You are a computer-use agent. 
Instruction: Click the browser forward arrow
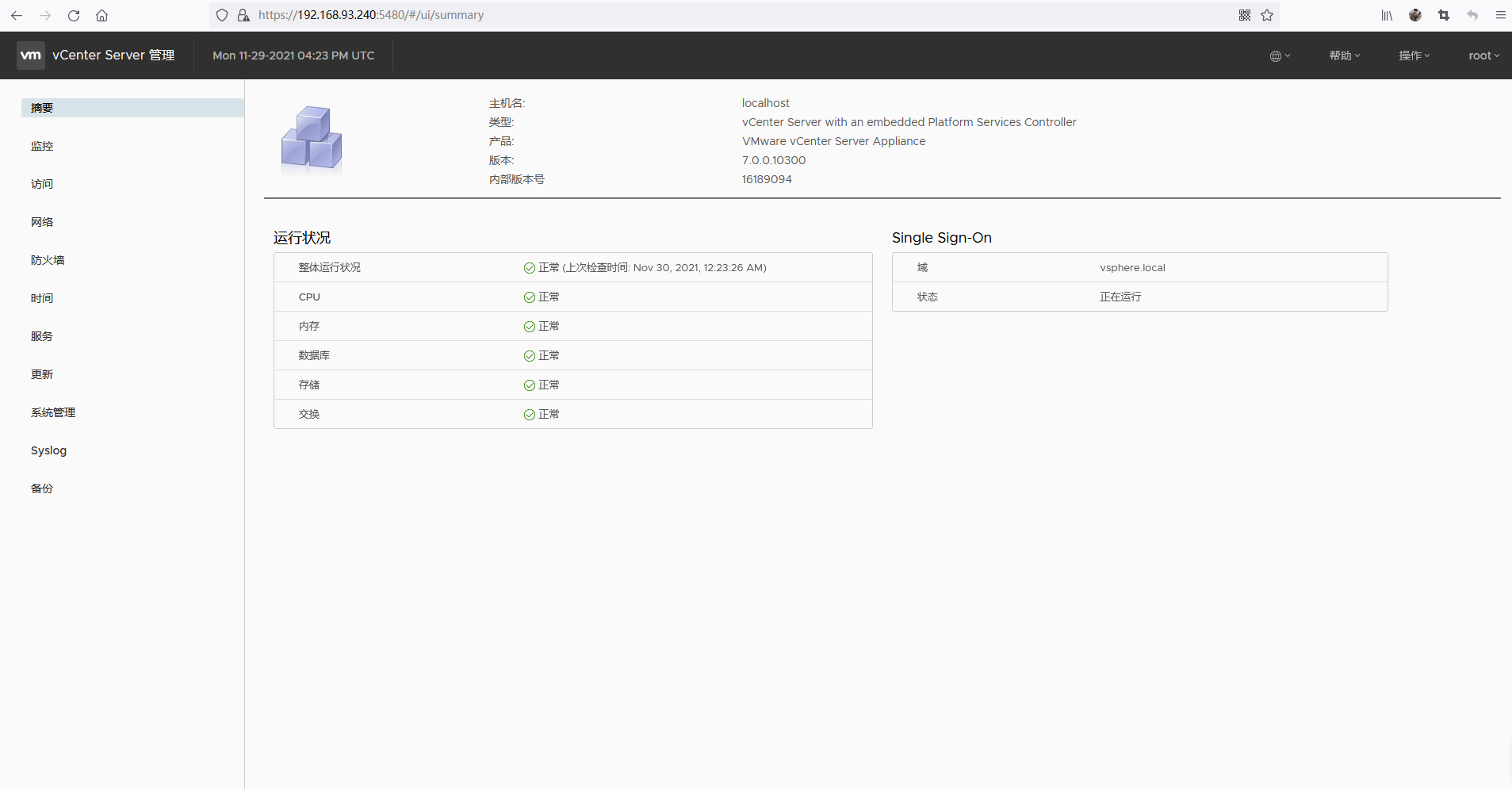coord(45,15)
